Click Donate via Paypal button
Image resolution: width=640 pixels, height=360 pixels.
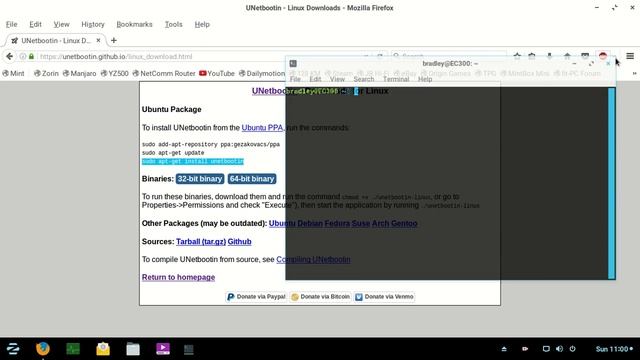click(256, 297)
